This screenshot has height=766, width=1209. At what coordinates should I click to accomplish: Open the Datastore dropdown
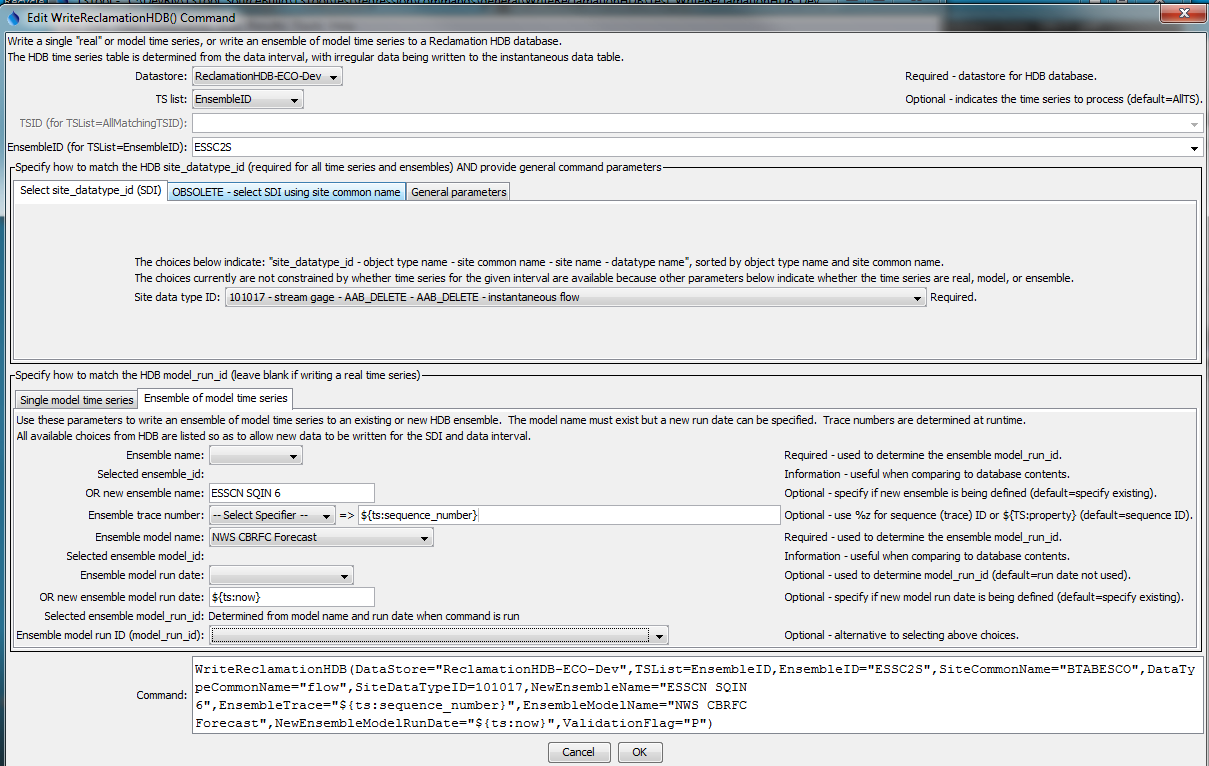click(x=331, y=76)
